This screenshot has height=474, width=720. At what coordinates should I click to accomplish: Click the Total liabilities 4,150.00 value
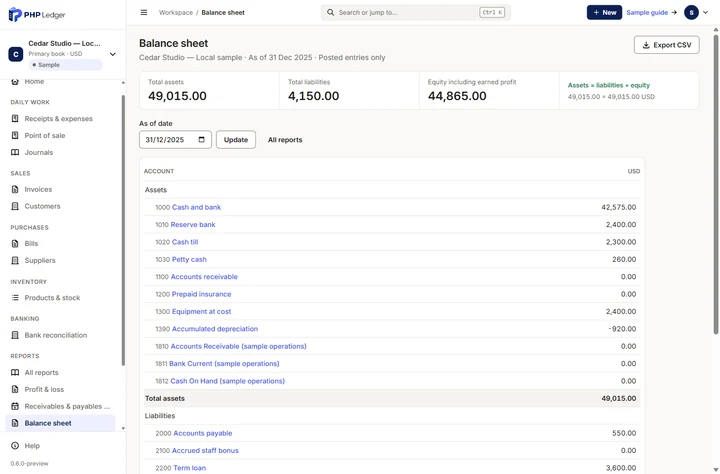click(314, 96)
